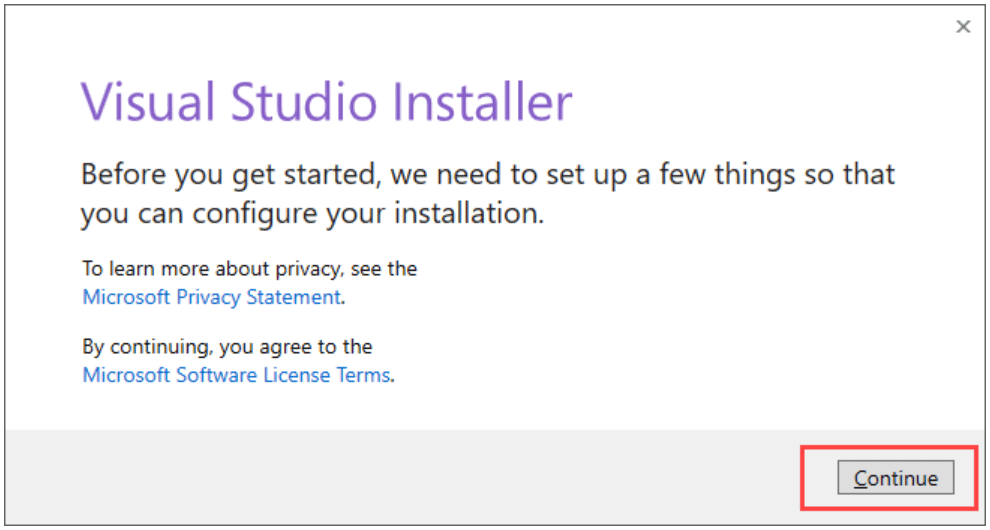990x530 pixels.
Task: Click the "To learn more about privacy" text
Action: pos(249,268)
